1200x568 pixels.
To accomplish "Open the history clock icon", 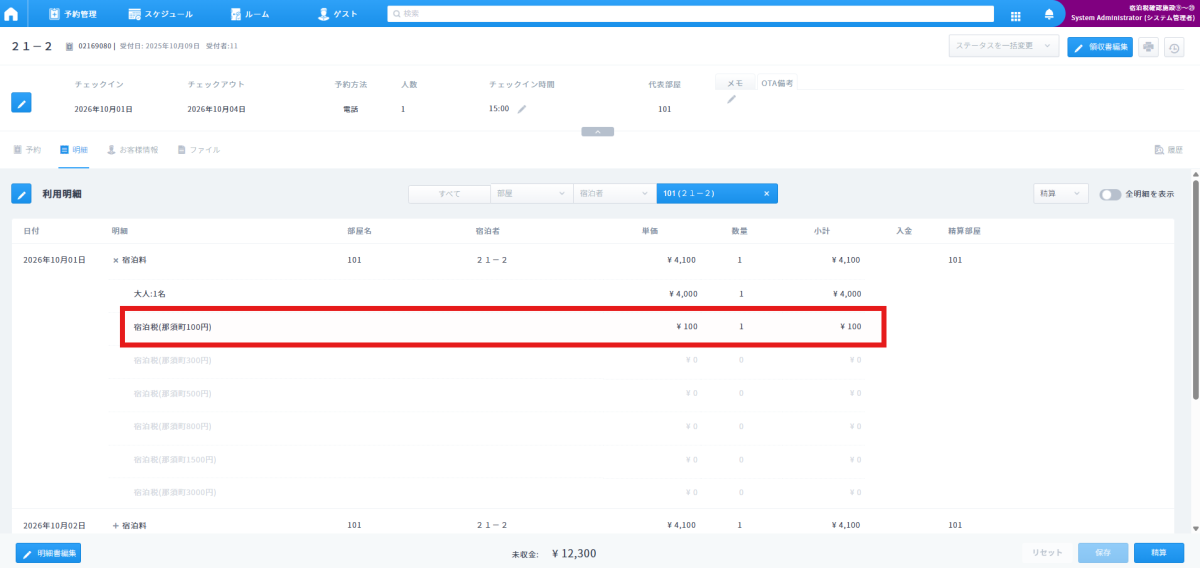I will tap(1175, 47).
